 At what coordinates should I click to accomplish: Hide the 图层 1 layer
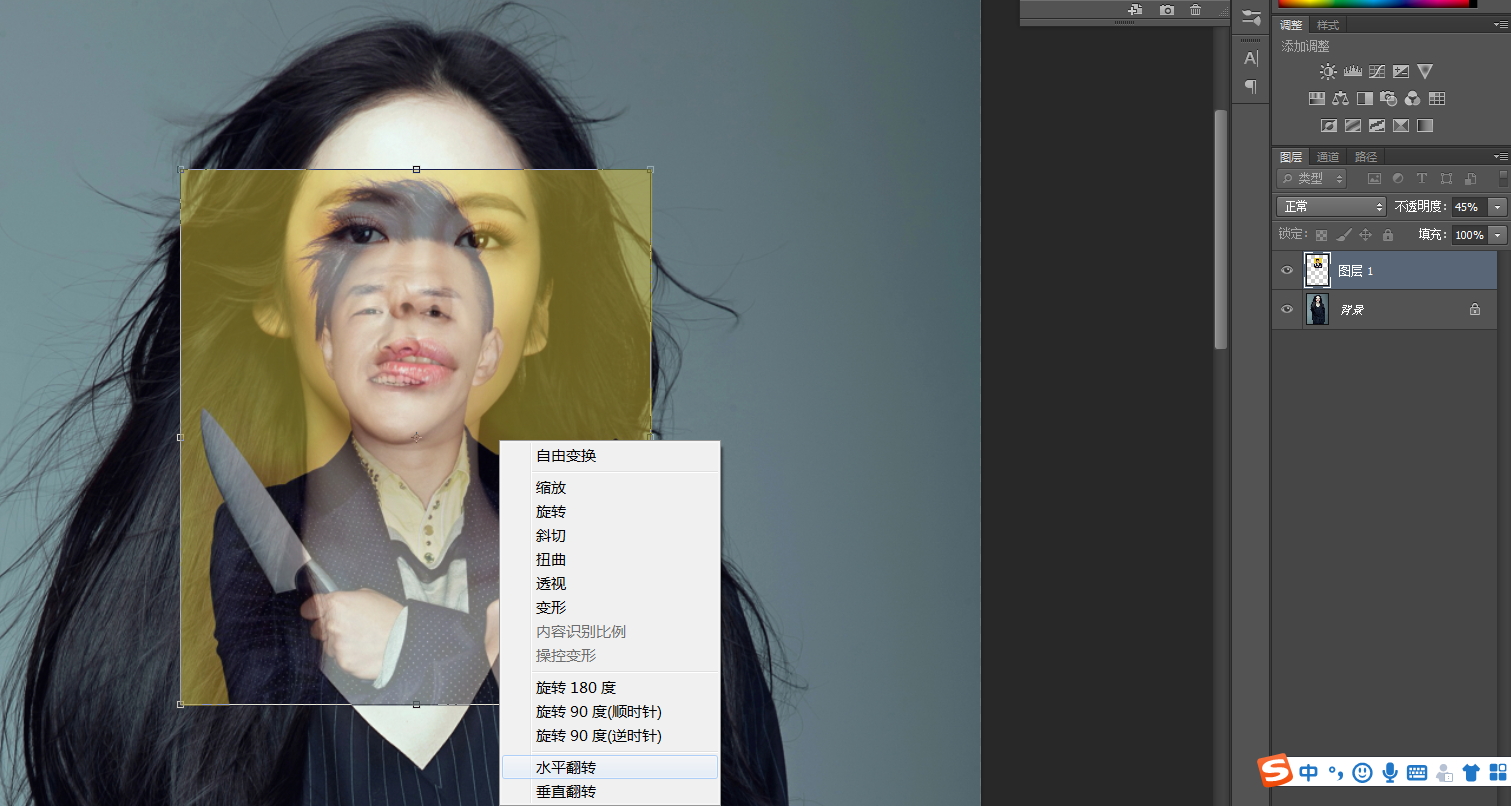[1287, 270]
